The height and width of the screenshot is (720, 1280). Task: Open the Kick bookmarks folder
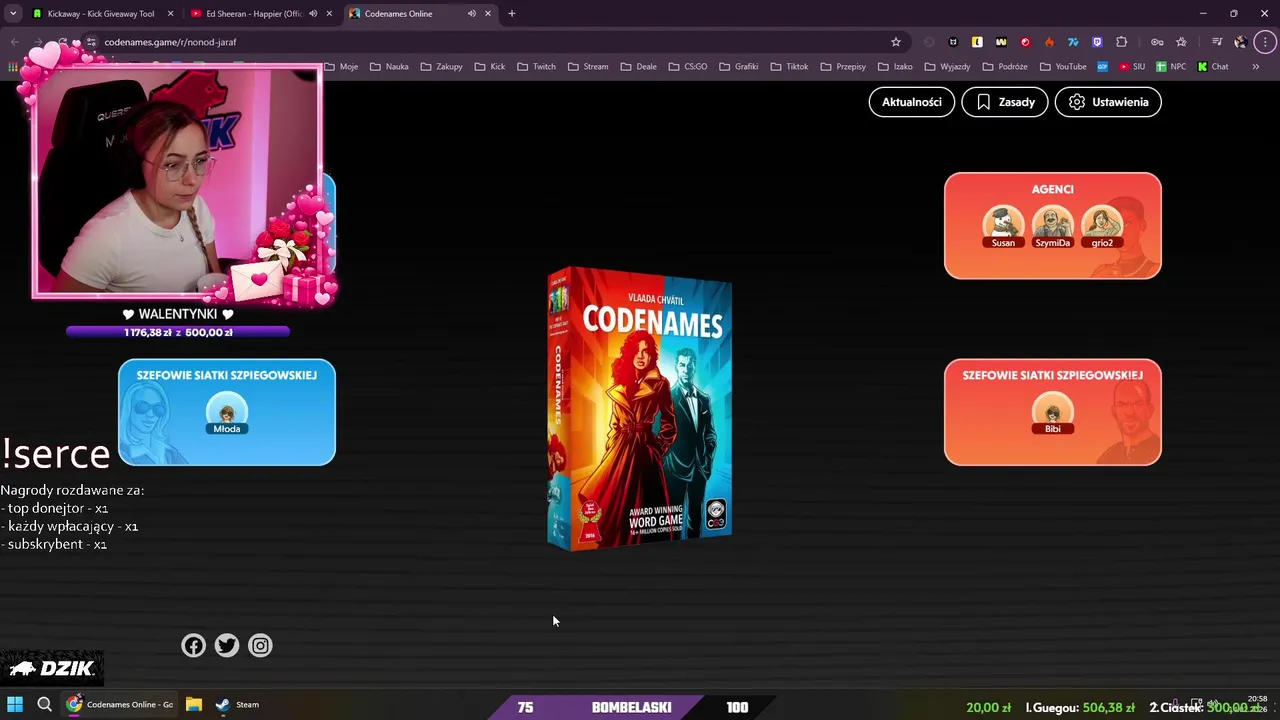tap(489, 67)
